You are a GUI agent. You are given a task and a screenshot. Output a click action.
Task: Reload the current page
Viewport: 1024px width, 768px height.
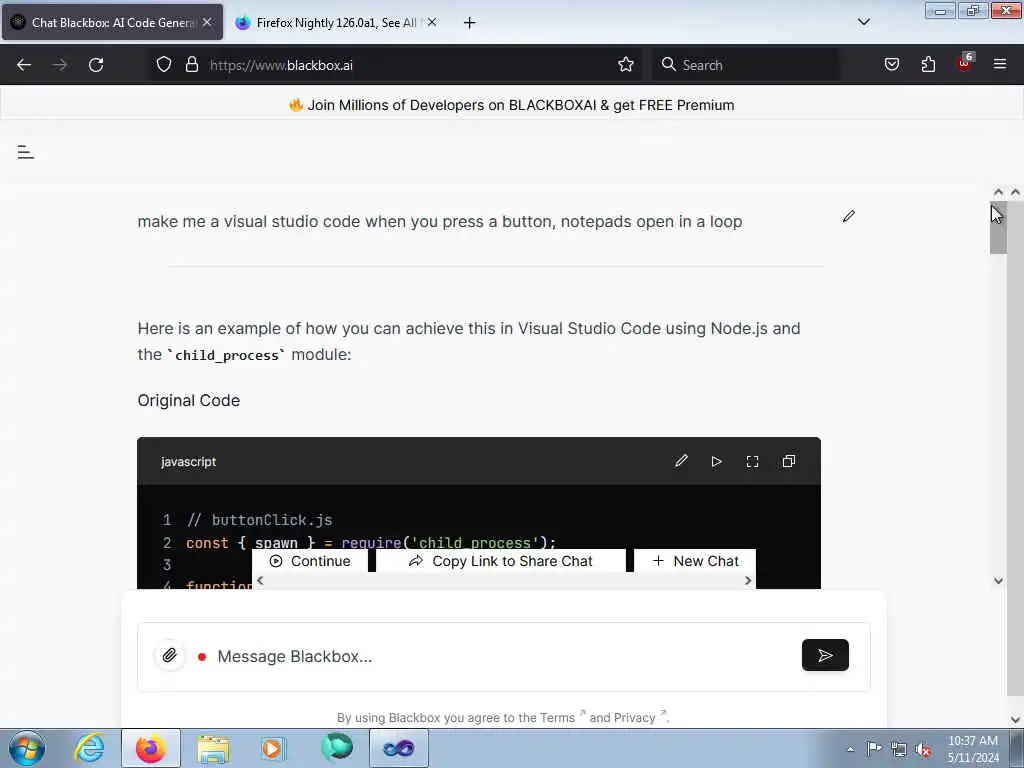pyautogui.click(x=96, y=65)
